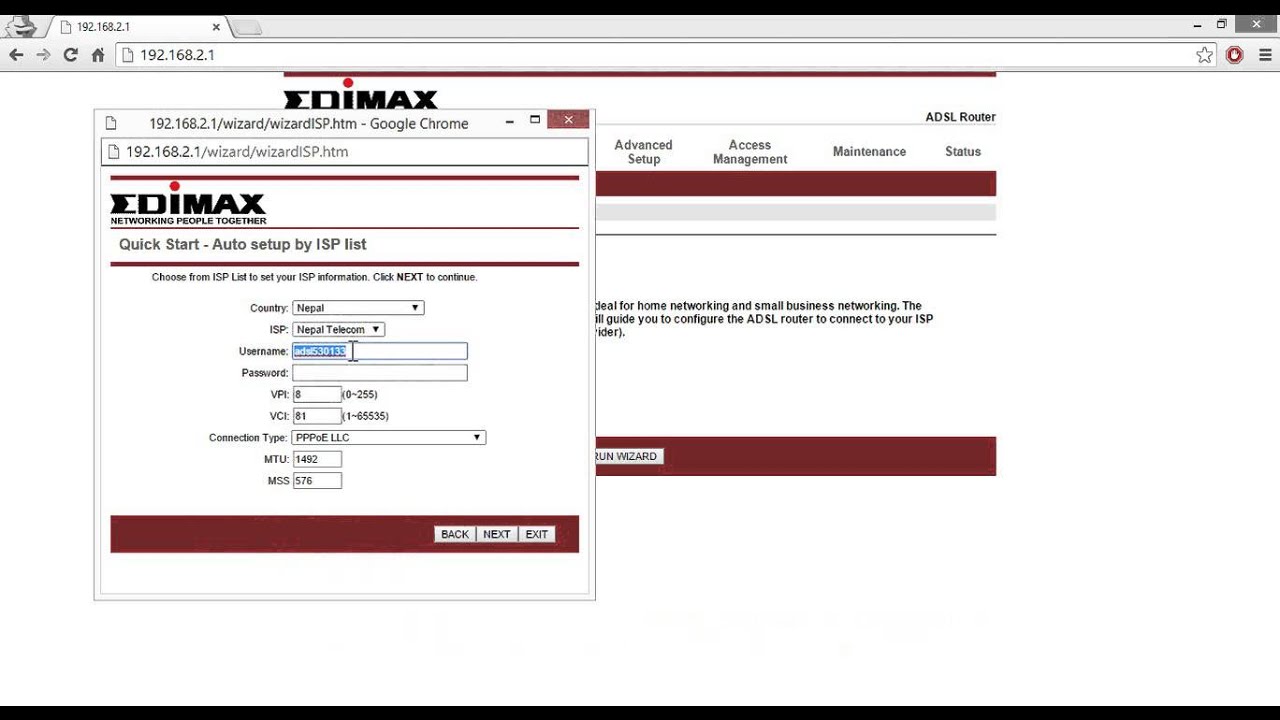This screenshot has height=720, width=1280.
Task: Click the red extension icon in toolbar
Action: 1234,55
